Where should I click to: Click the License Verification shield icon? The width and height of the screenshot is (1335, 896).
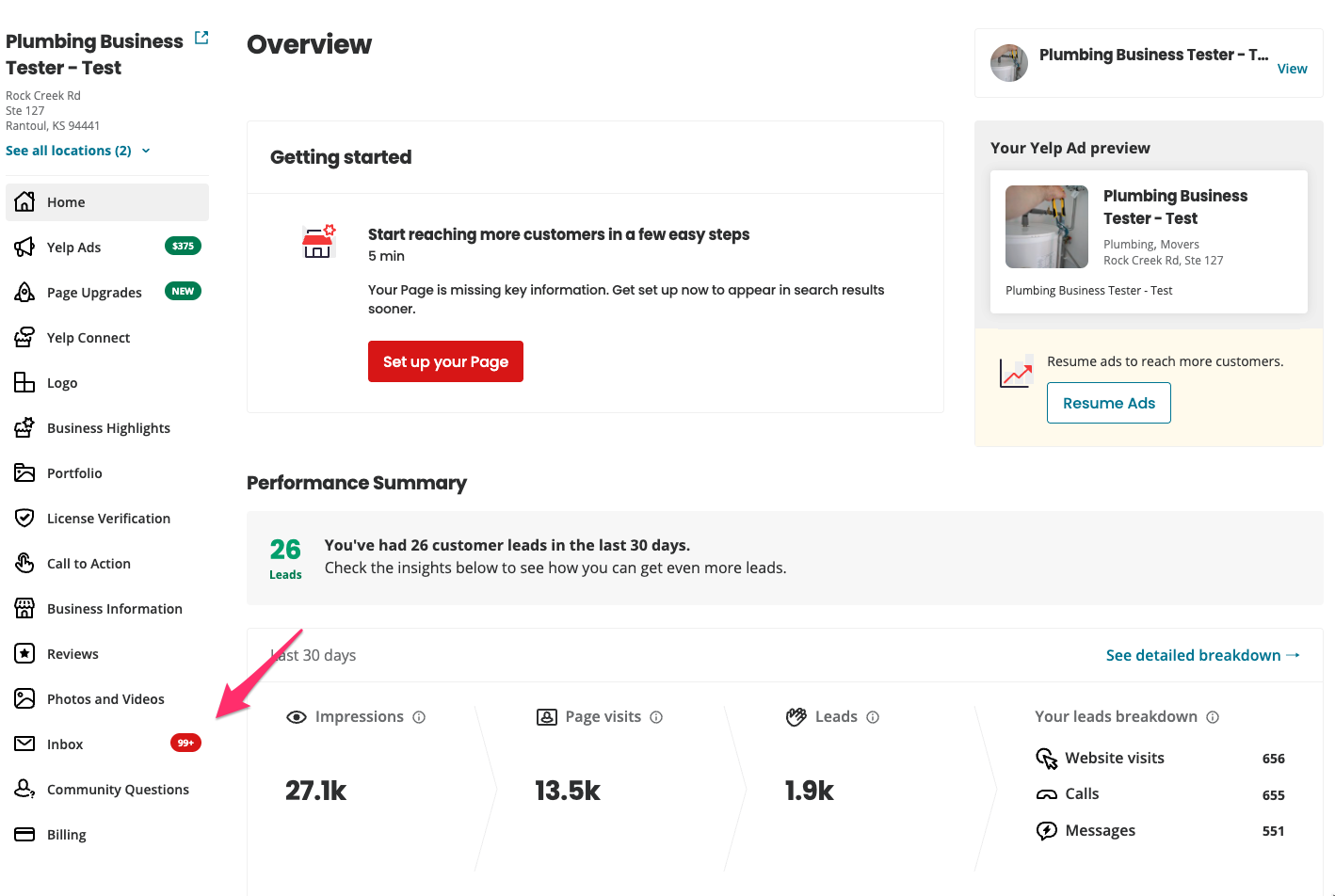pyautogui.click(x=24, y=519)
